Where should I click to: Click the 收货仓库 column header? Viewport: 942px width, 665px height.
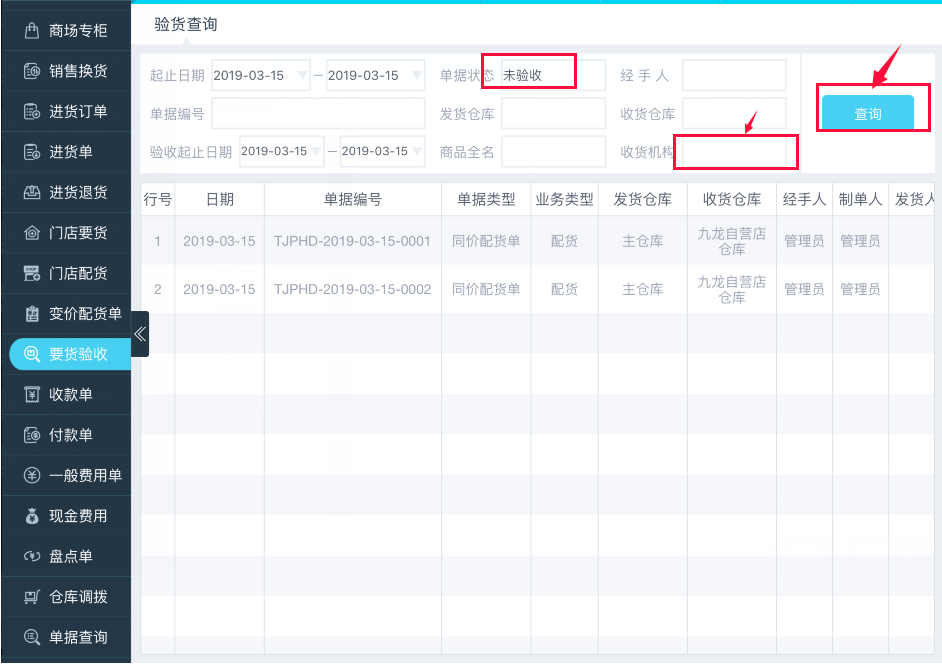(732, 199)
